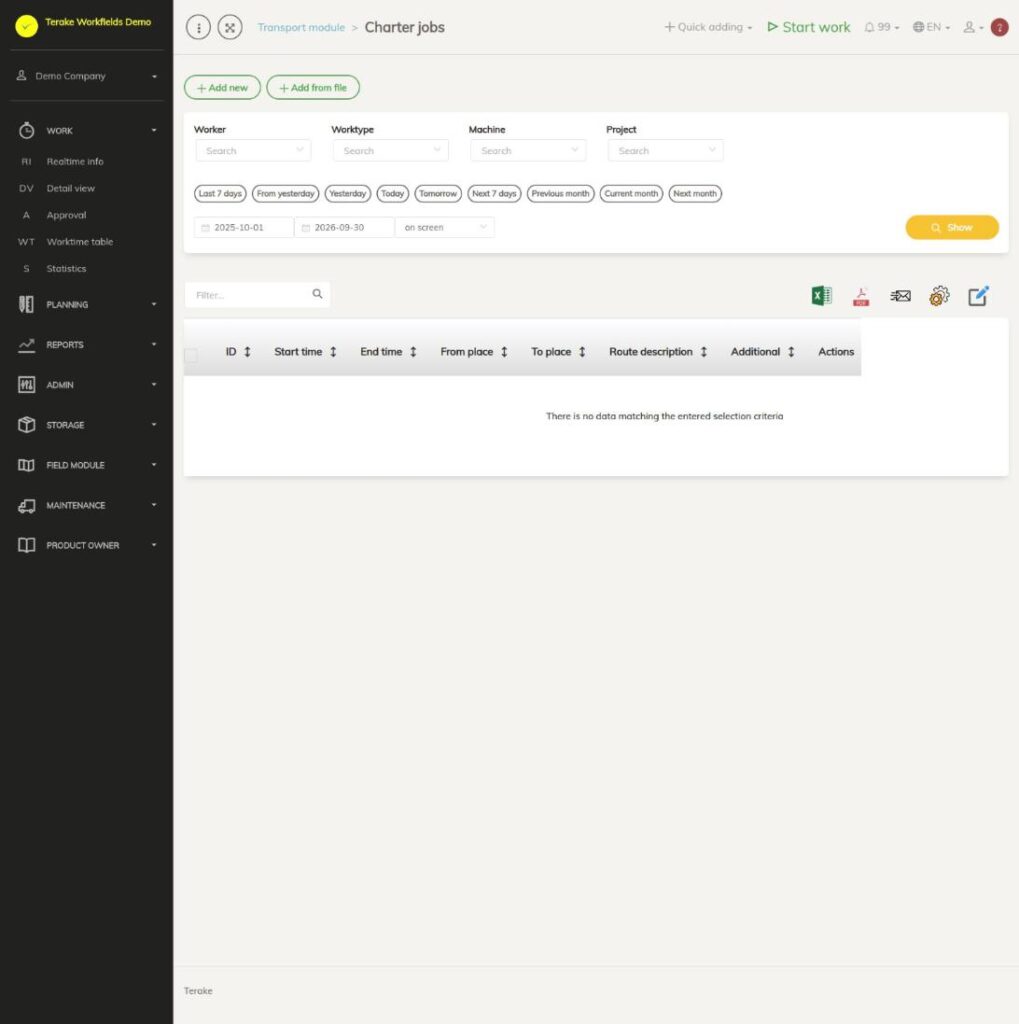This screenshot has width=1019, height=1024.
Task: Expand the Demo Company selector
Action: [x=86, y=76]
